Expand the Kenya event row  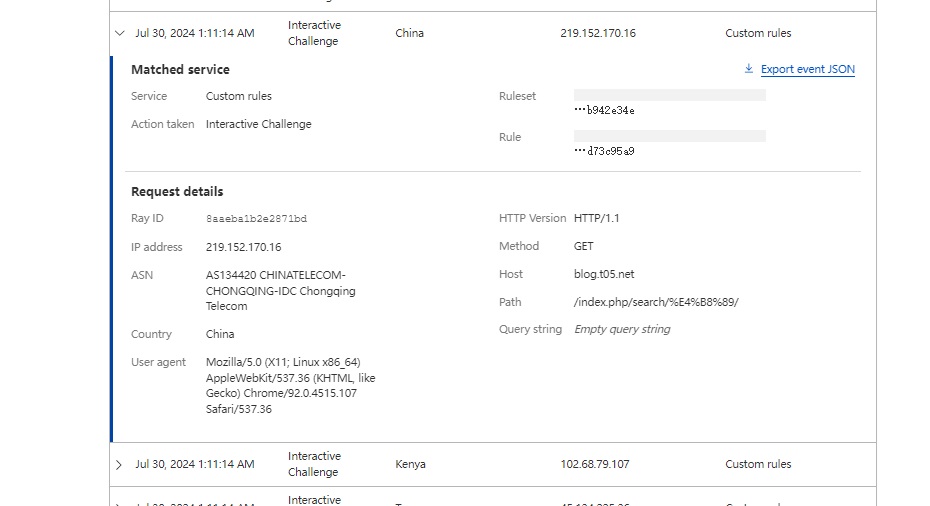[x=120, y=464]
